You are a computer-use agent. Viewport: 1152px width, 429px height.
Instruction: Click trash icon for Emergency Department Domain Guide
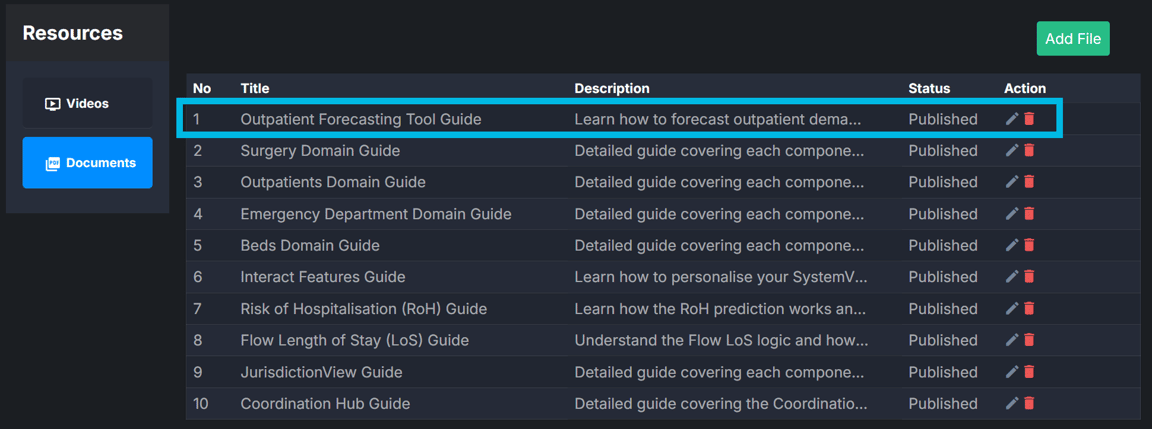[1029, 214]
